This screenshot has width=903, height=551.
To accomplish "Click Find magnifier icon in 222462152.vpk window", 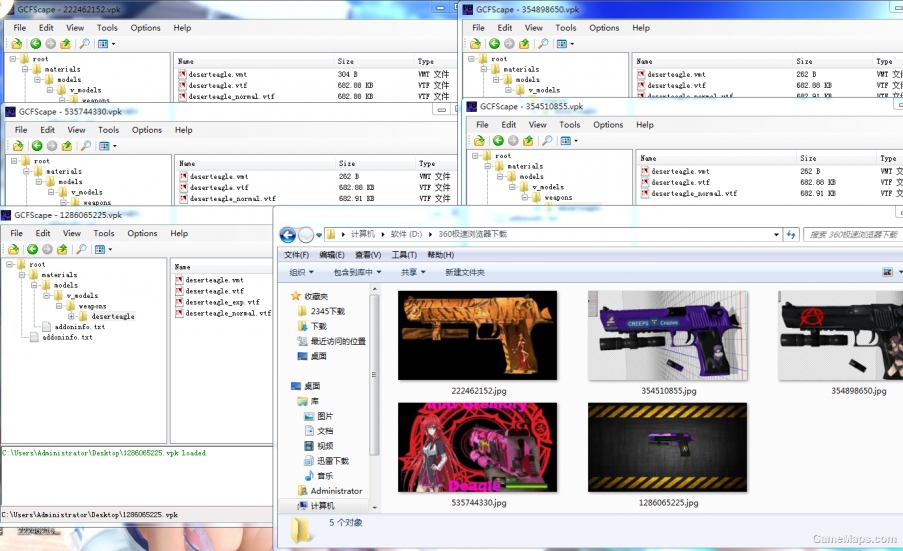I will coord(84,44).
